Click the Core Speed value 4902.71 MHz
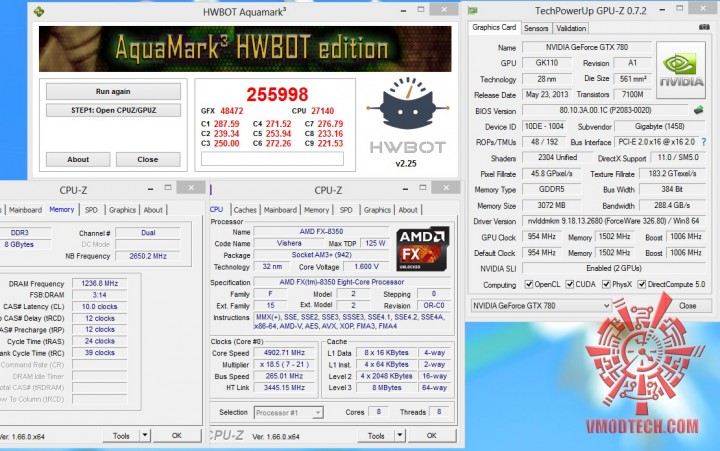 (x=284, y=353)
